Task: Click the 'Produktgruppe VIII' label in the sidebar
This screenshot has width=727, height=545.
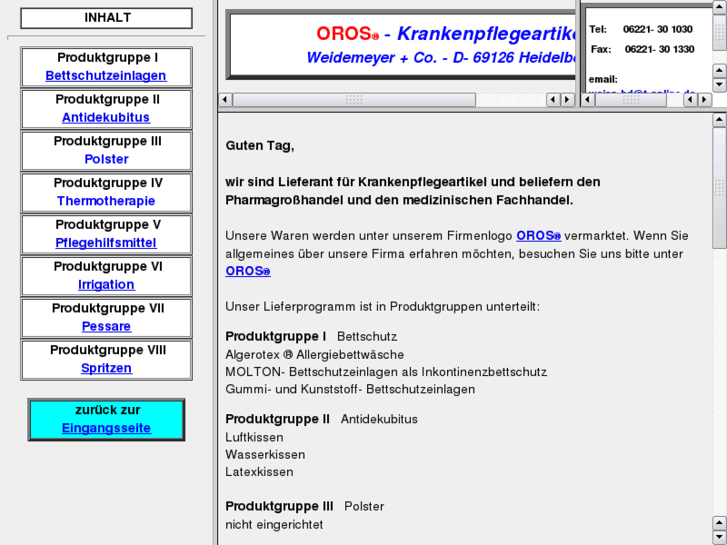Action: tap(108, 350)
